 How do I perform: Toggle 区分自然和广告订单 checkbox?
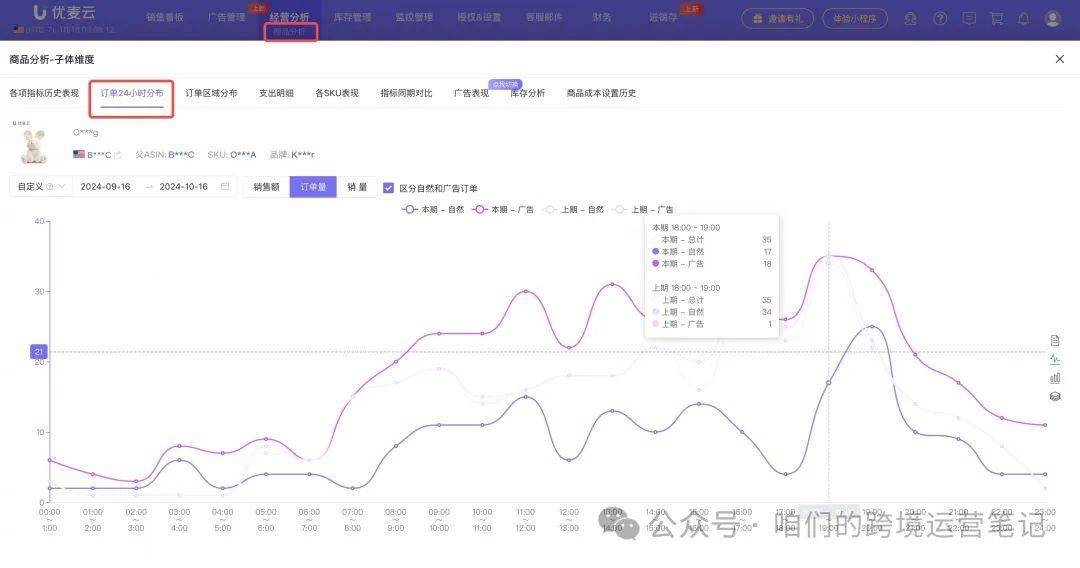click(x=388, y=188)
